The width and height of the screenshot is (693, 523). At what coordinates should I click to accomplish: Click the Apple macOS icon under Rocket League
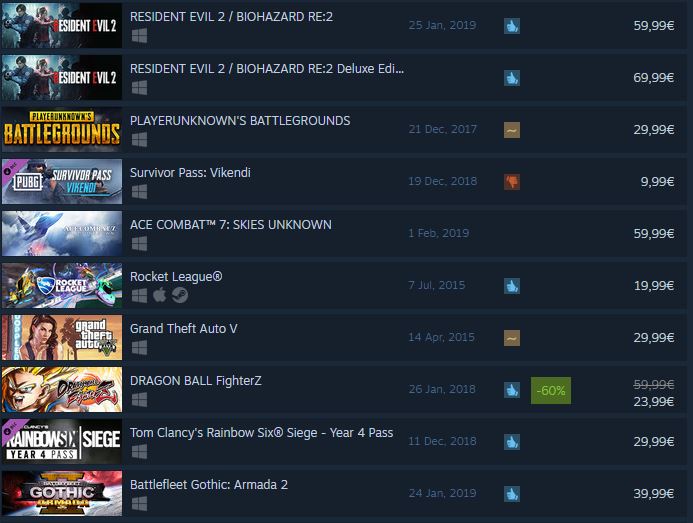(160, 295)
